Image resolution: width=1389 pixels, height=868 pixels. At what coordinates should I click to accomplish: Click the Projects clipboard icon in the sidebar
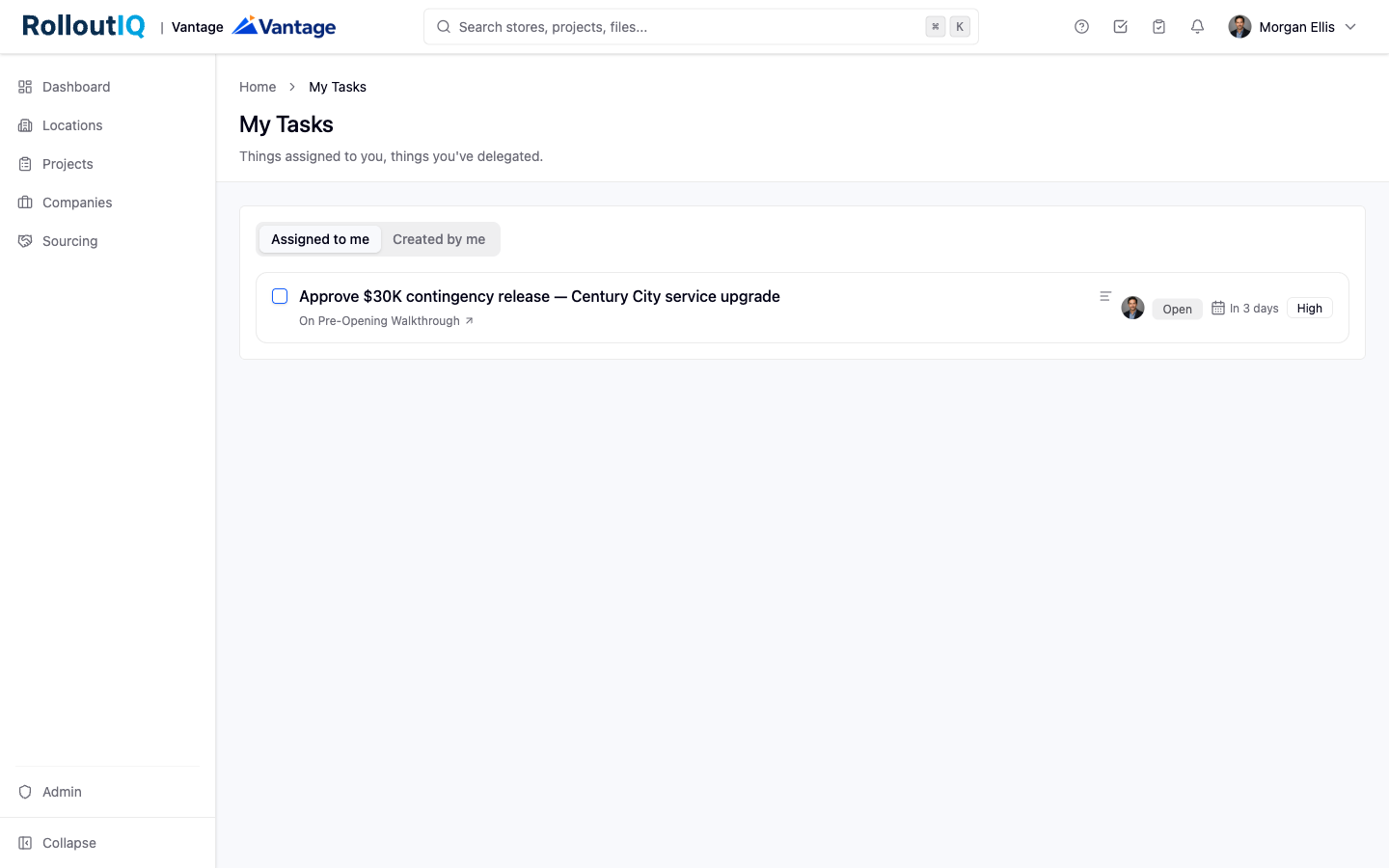[x=25, y=164]
